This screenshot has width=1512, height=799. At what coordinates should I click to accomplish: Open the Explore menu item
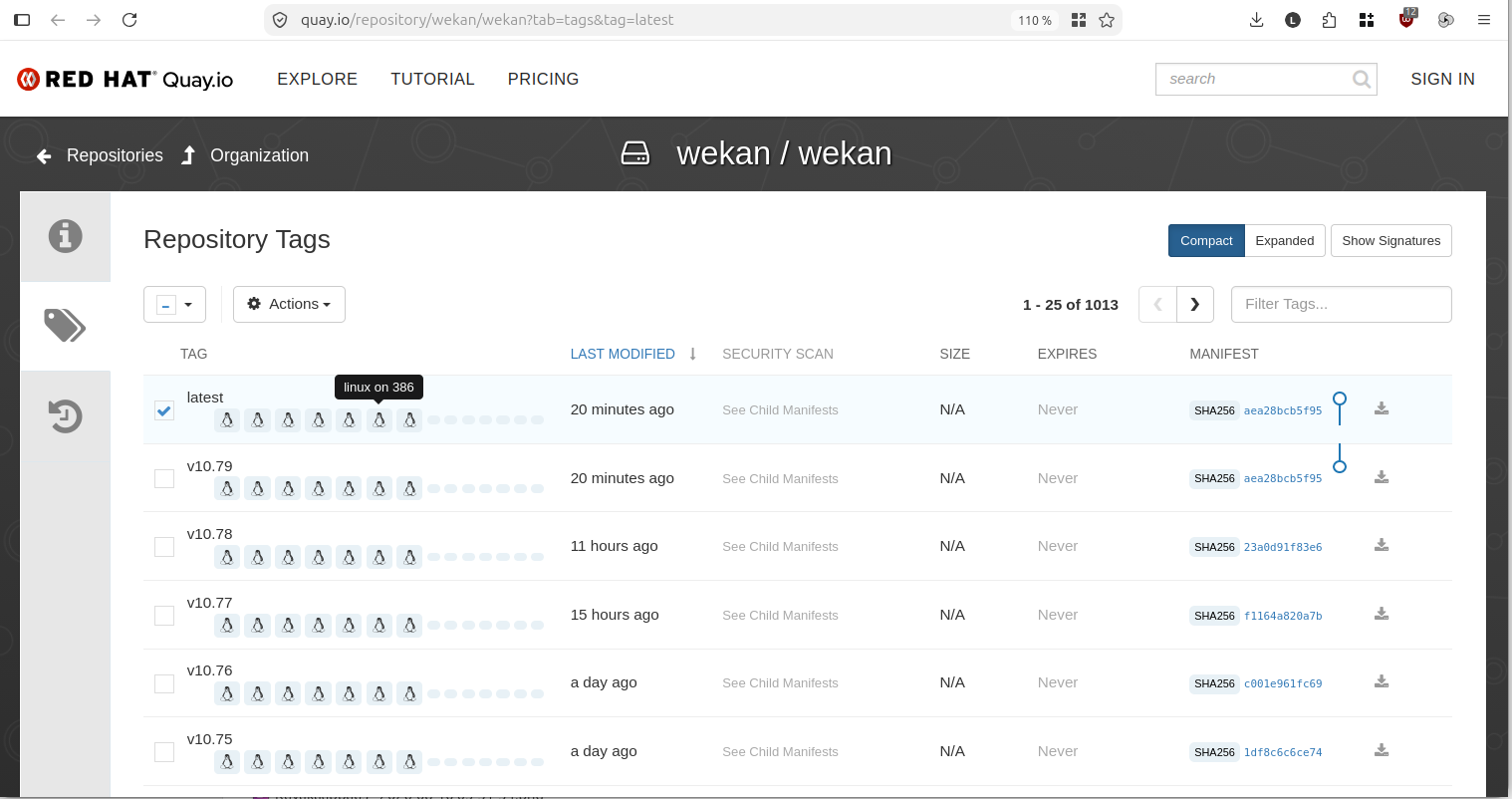coord(317,80)
